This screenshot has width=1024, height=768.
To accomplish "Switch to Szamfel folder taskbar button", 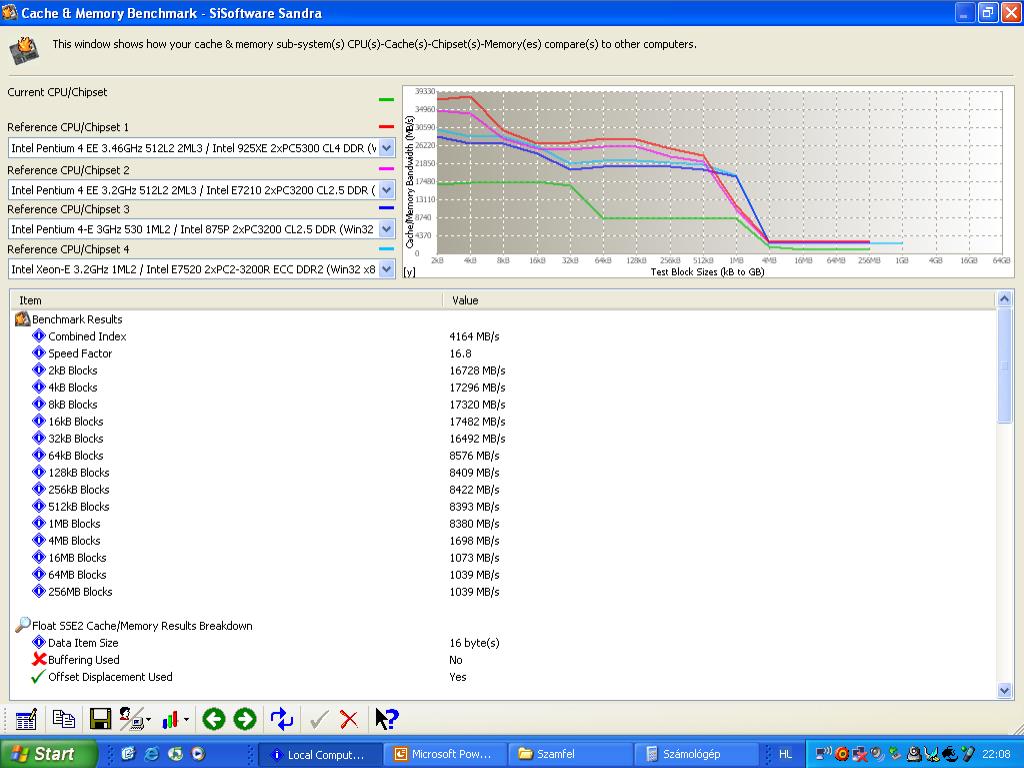I will [x=569, y=754].
